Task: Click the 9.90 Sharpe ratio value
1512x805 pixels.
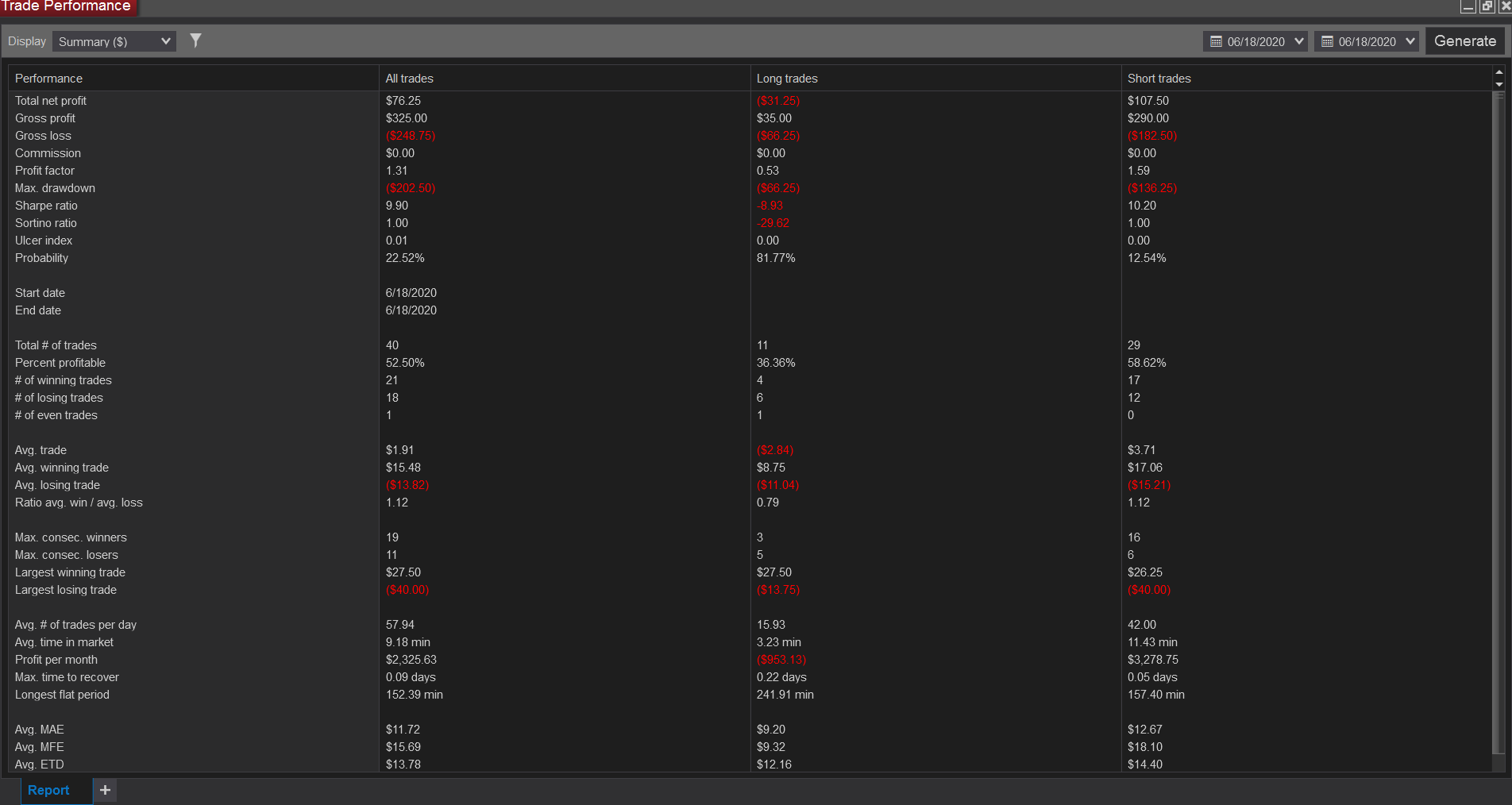Action: (x=397, y=206)
